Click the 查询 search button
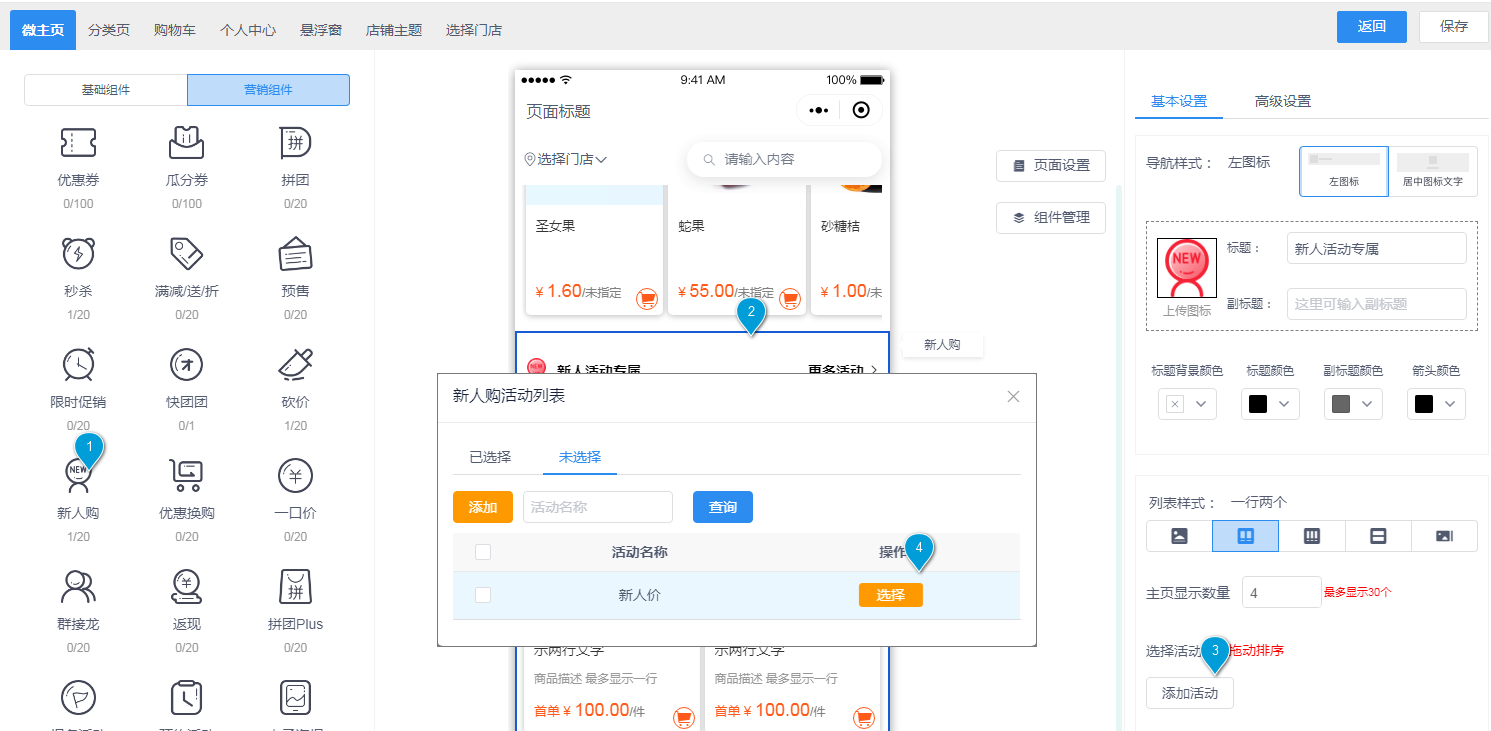This screenshot has width=1491, height=731. pos(723,507)
